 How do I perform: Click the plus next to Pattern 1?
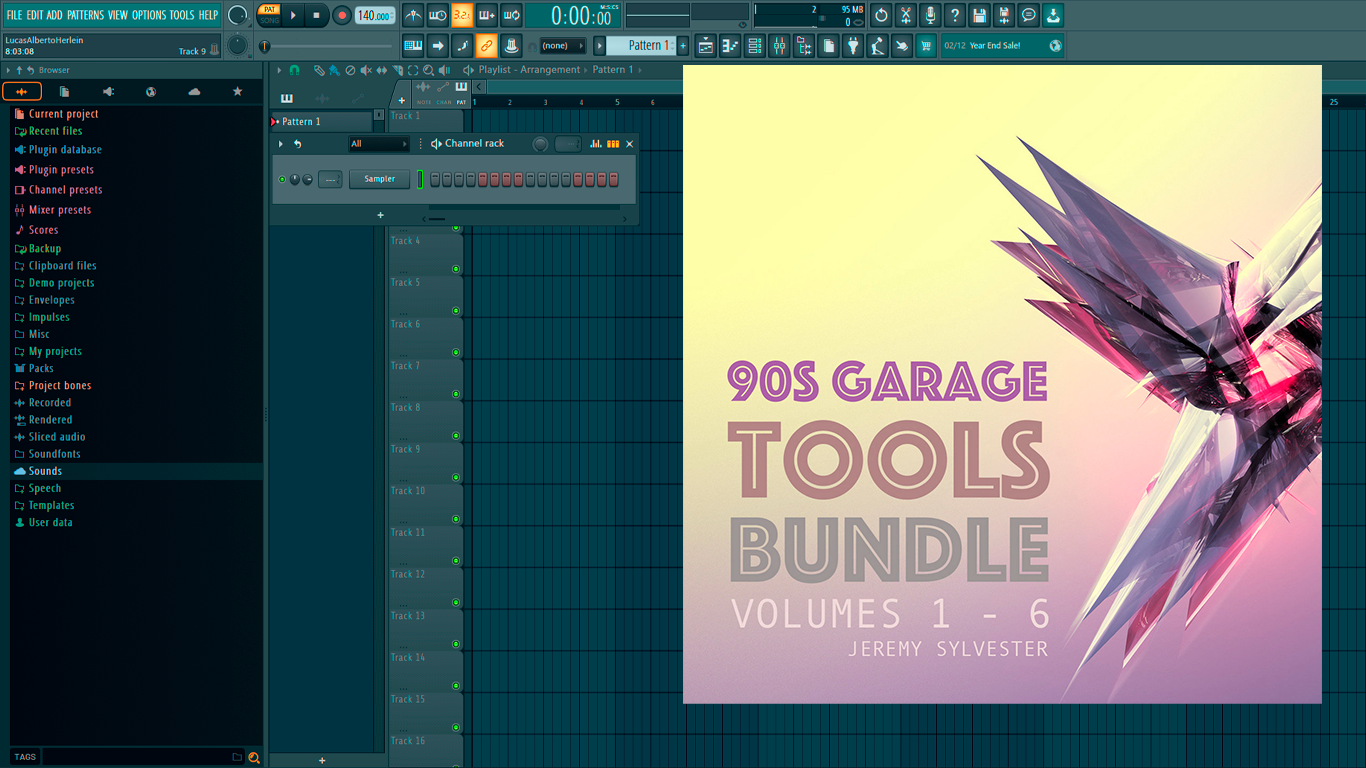point(683,45)
